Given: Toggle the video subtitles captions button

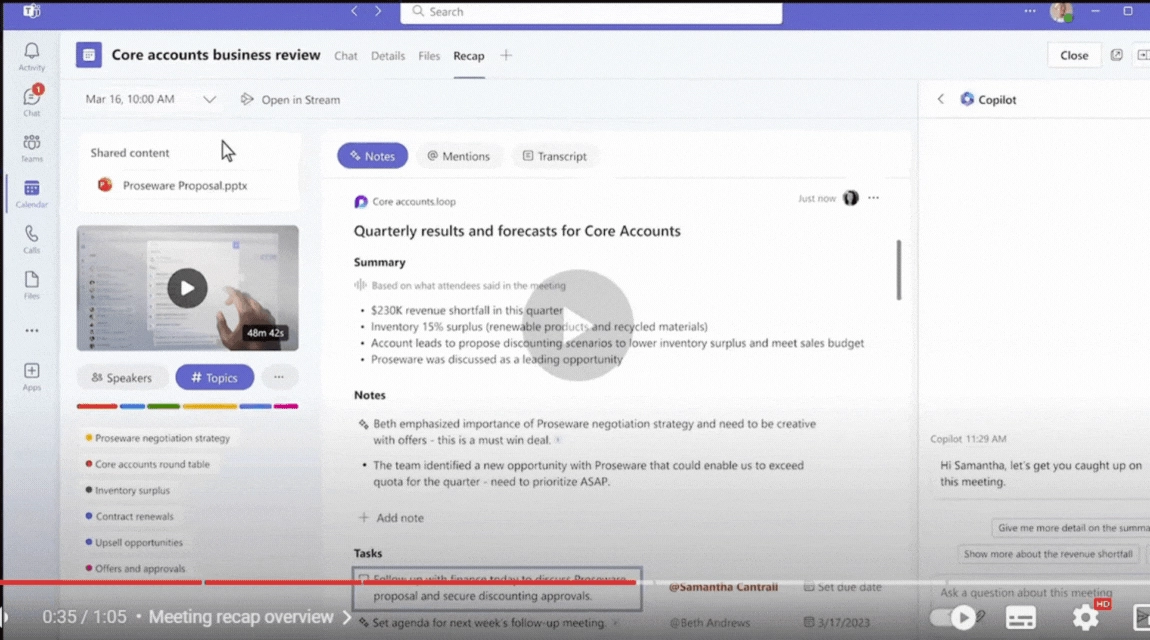Looking at the screenshot, I should click(1021, 617).
